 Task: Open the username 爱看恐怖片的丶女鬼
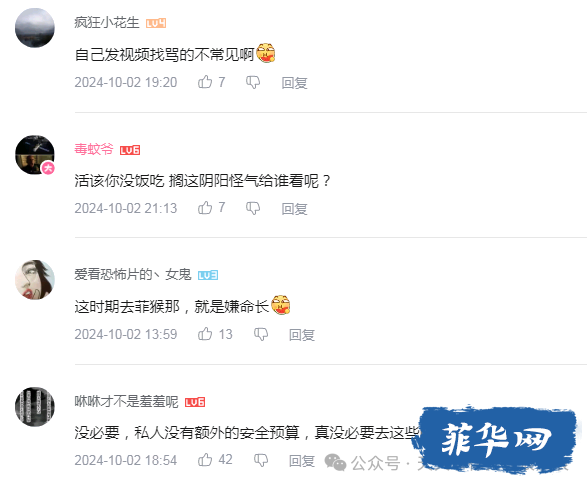(133, 274)
